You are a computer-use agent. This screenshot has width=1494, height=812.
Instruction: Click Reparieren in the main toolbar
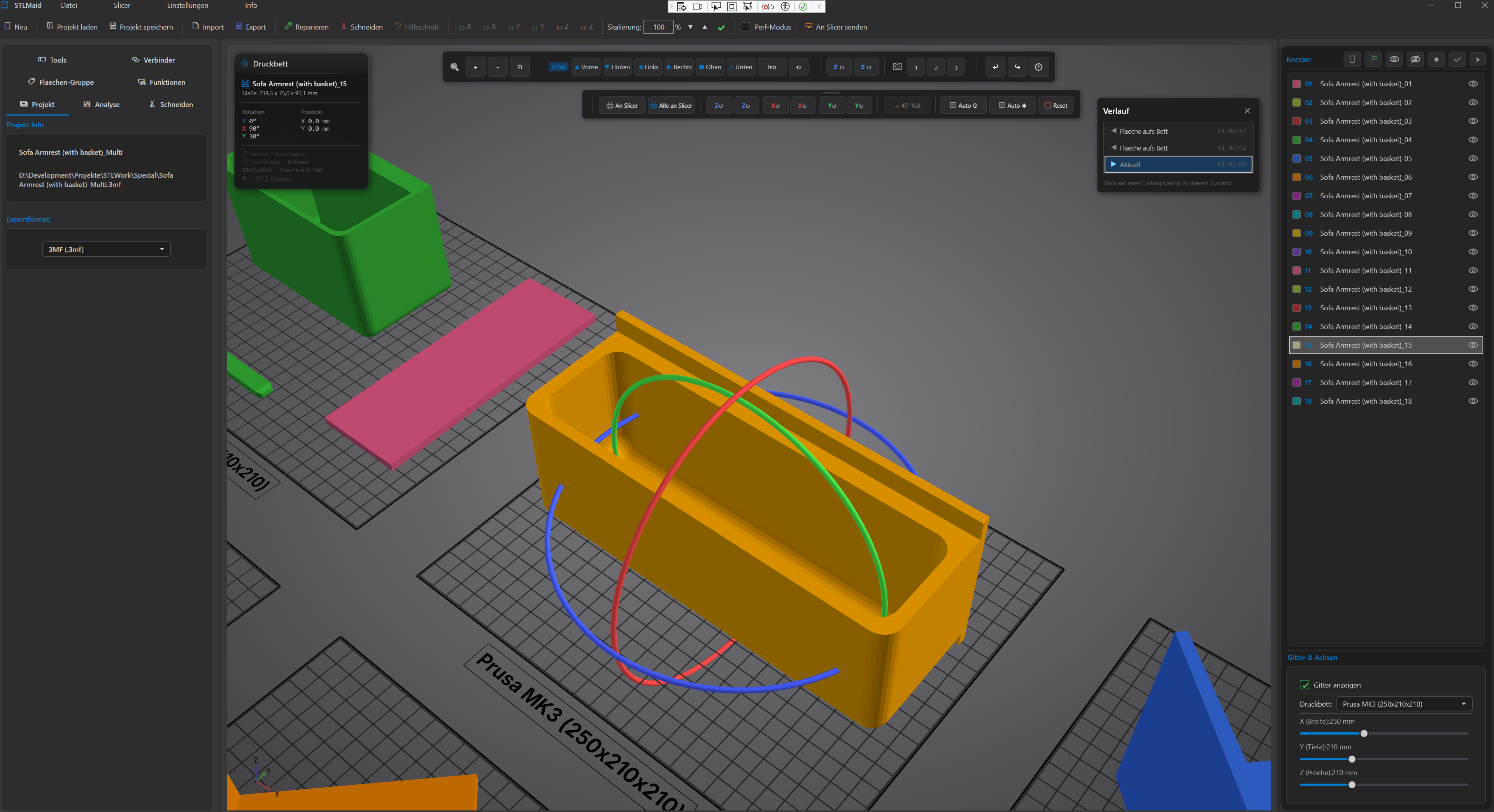click(x=306, y=27)
